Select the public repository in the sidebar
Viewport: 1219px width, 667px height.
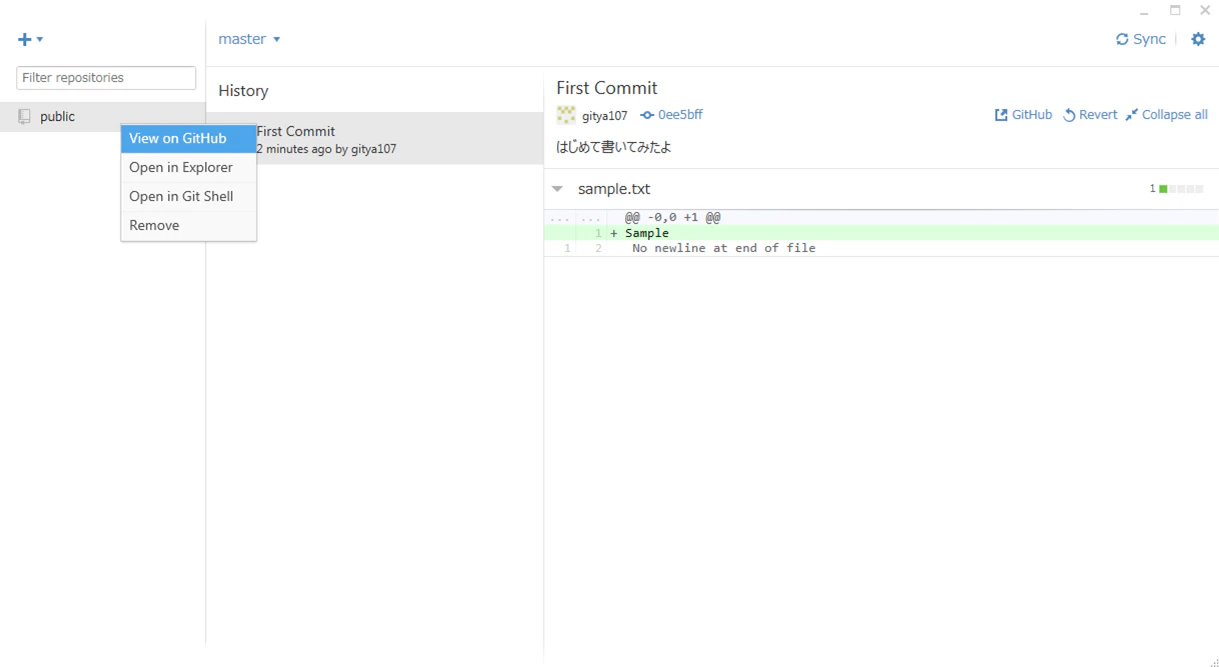coord(103,117)
